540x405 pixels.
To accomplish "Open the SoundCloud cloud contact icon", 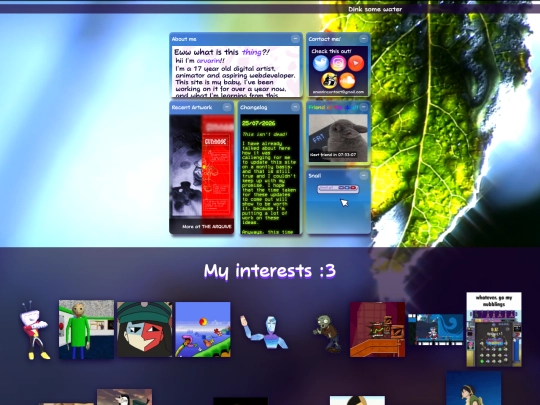I will point(347,81).
